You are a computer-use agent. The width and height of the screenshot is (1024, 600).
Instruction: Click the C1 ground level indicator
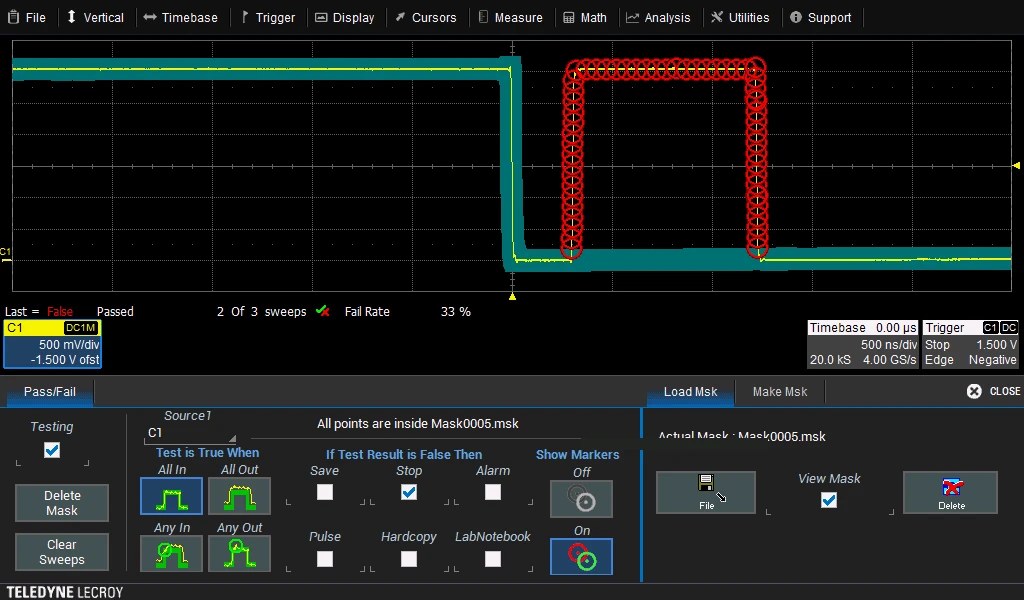point(6,255)
